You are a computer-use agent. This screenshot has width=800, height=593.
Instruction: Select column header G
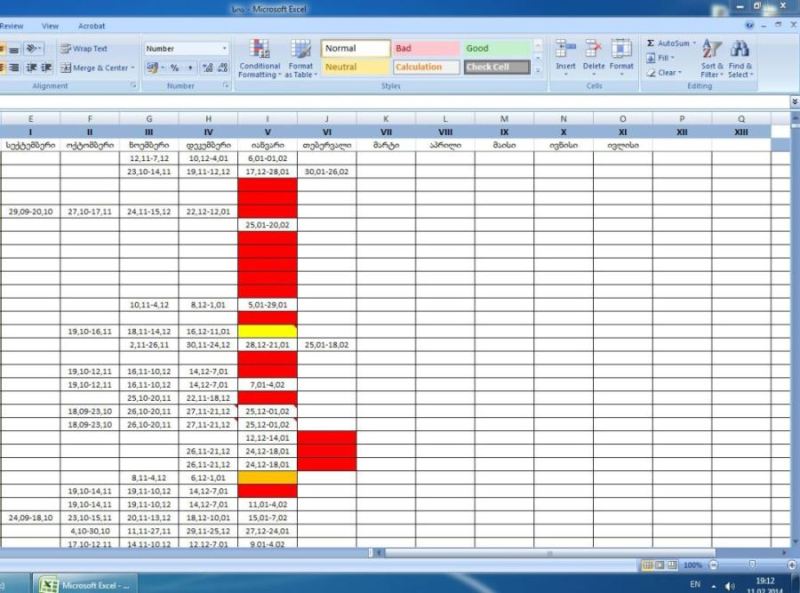pyautogui.click(x=149, y=119)
